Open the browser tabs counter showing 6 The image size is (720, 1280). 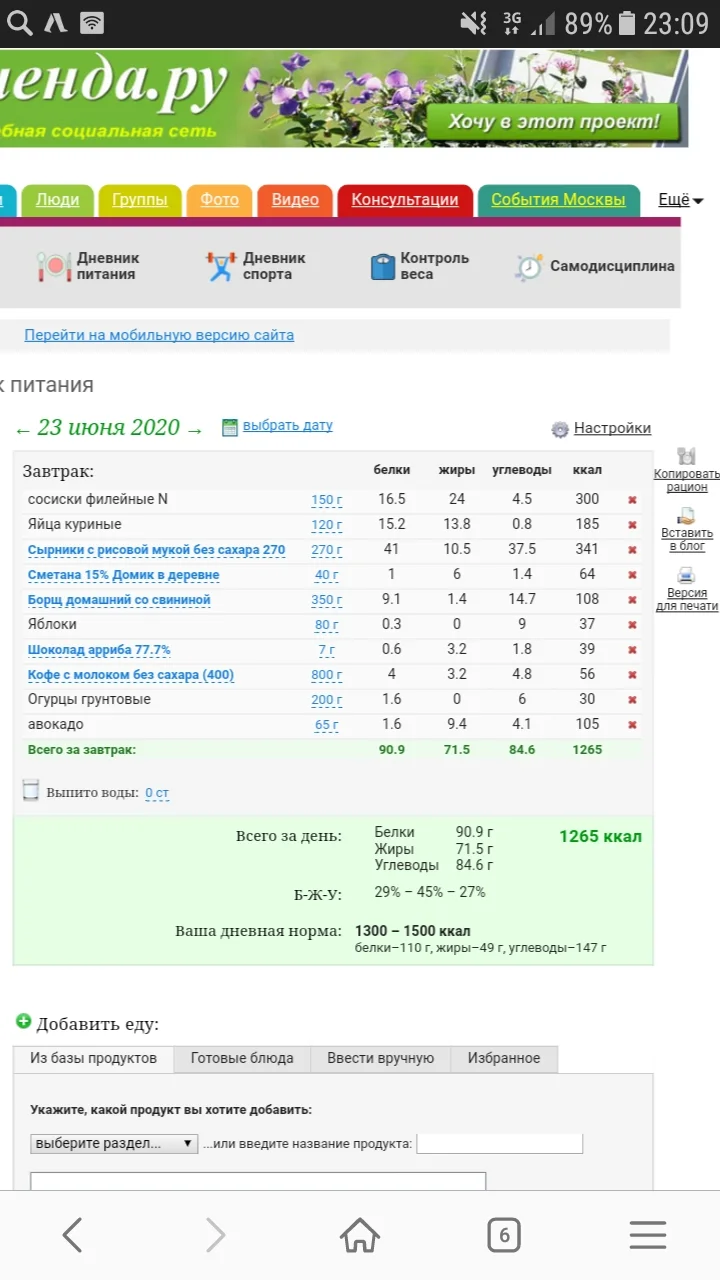coord(504,1236)
